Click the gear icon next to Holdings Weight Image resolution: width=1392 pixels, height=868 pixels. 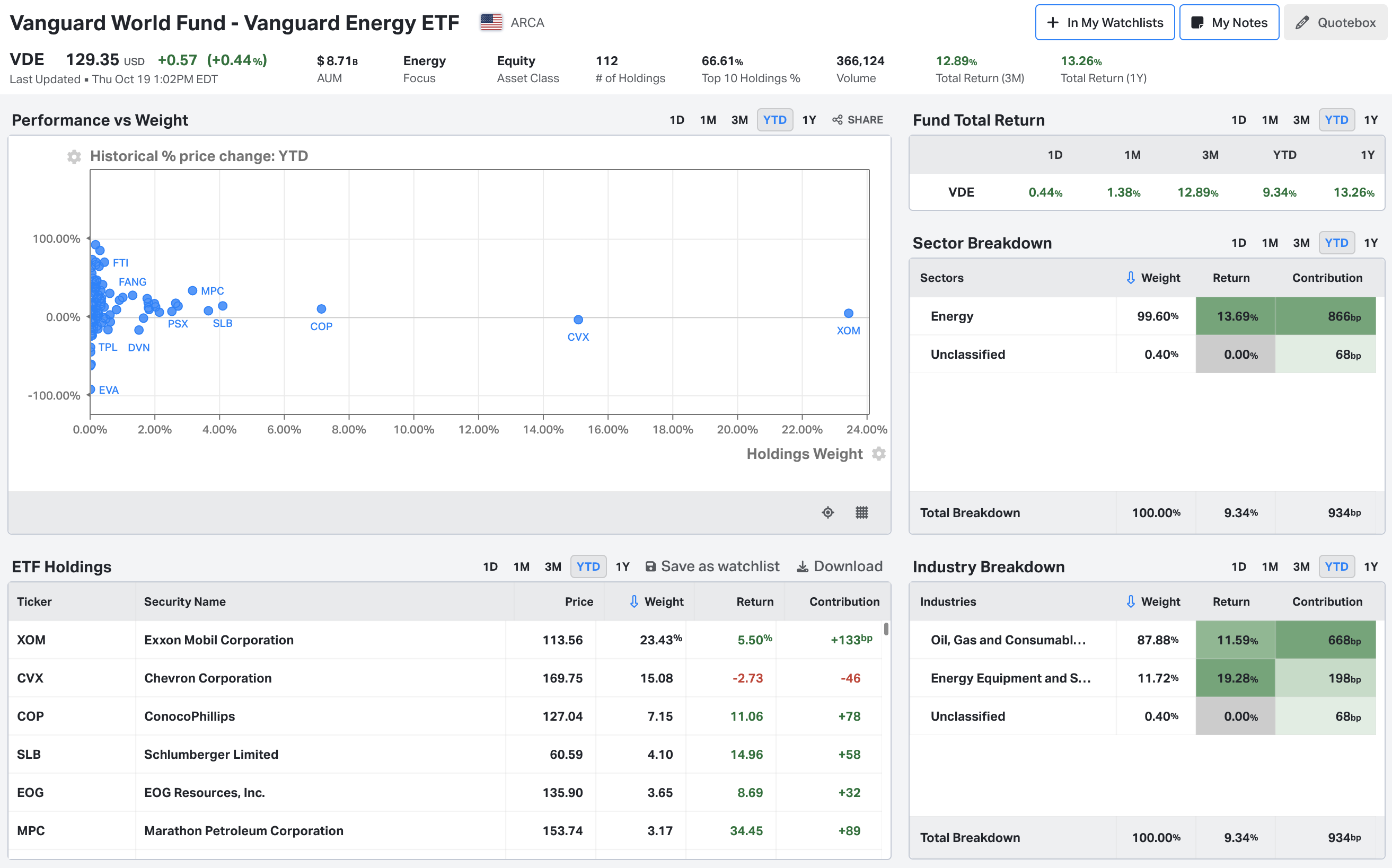tap(879, 454)
